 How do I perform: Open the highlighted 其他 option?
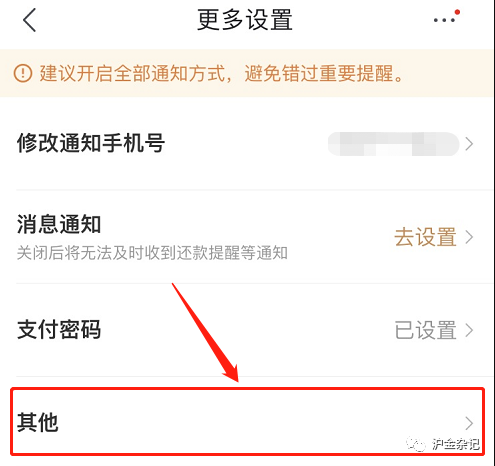(247, 421)
